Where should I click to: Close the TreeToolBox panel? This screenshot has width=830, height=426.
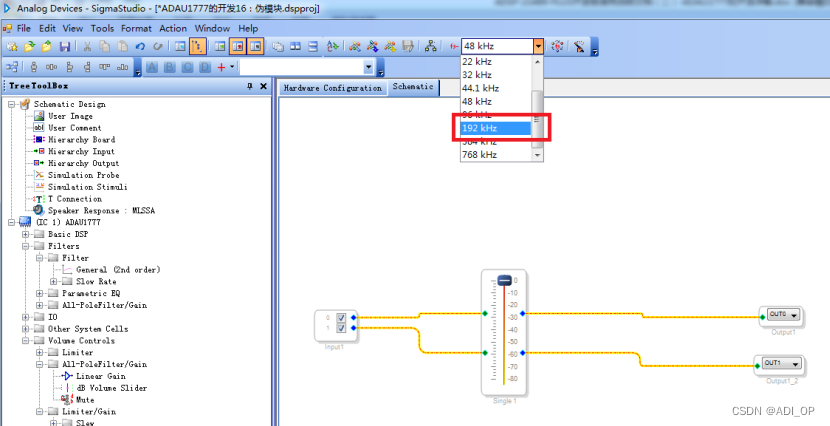pyautogui.click(x=264, y=86)
